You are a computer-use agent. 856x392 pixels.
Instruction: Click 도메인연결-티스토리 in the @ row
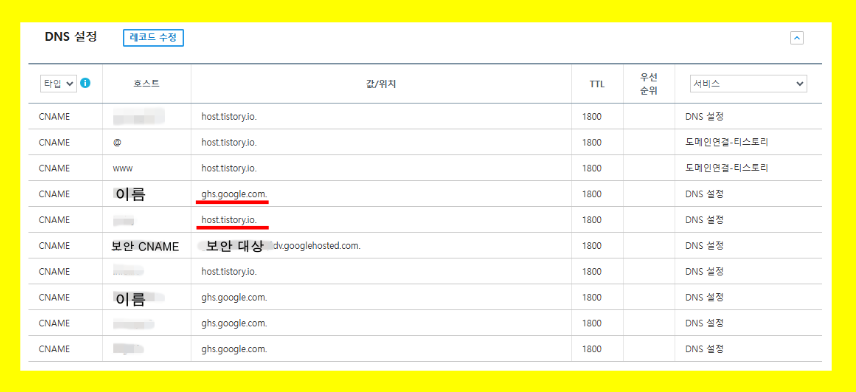(727, 142)
